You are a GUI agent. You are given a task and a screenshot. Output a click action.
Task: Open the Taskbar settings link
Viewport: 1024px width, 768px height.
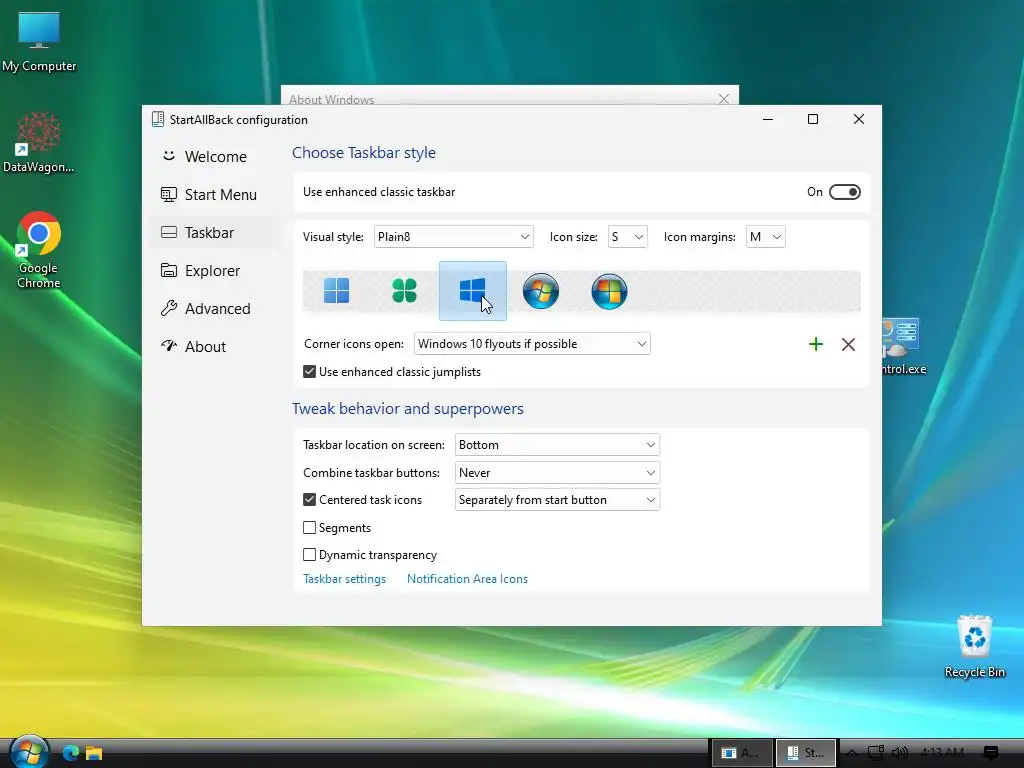tap(344, 579)
